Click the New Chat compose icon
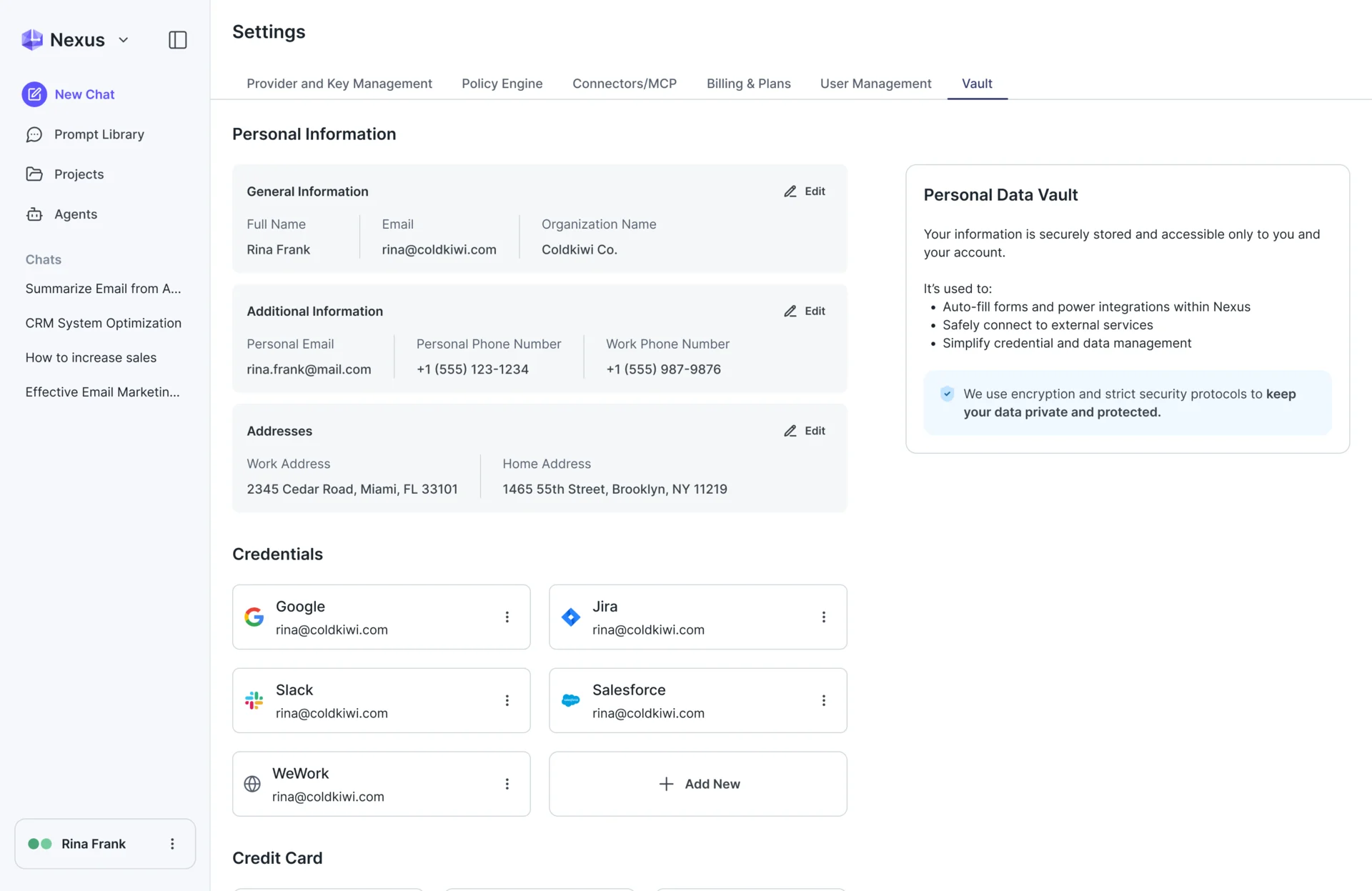 pos(34,94)
